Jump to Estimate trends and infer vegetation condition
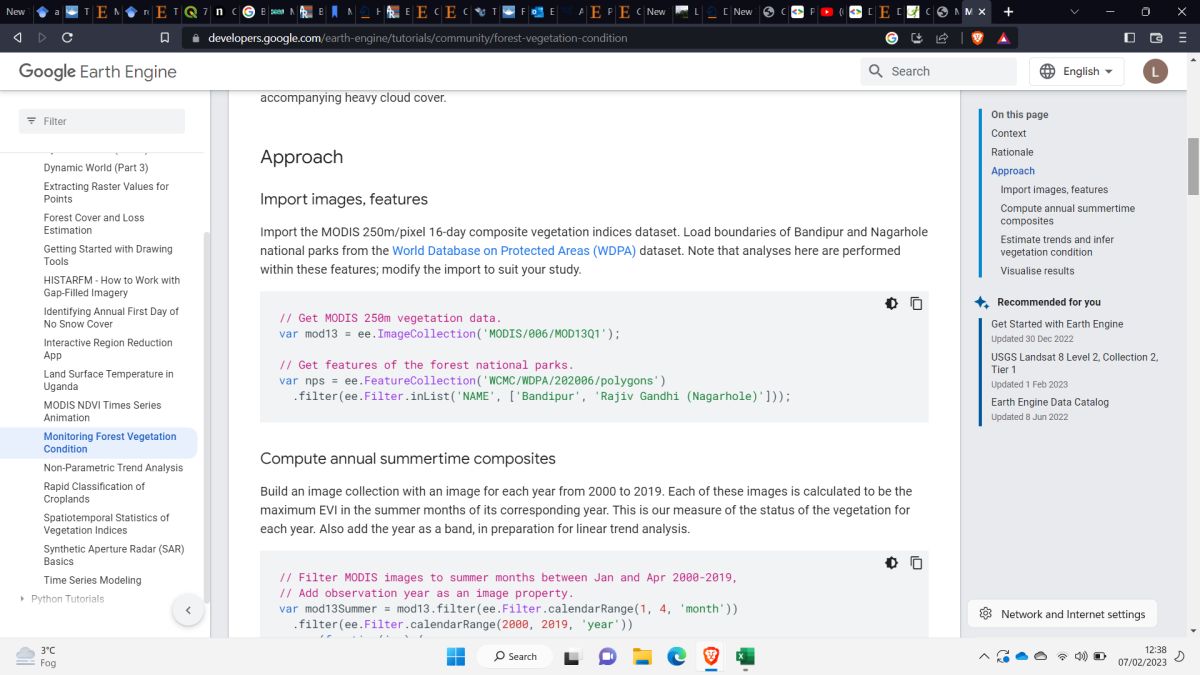The image size is (1200, 675). pyautogui.click(x=1057, y=246)
